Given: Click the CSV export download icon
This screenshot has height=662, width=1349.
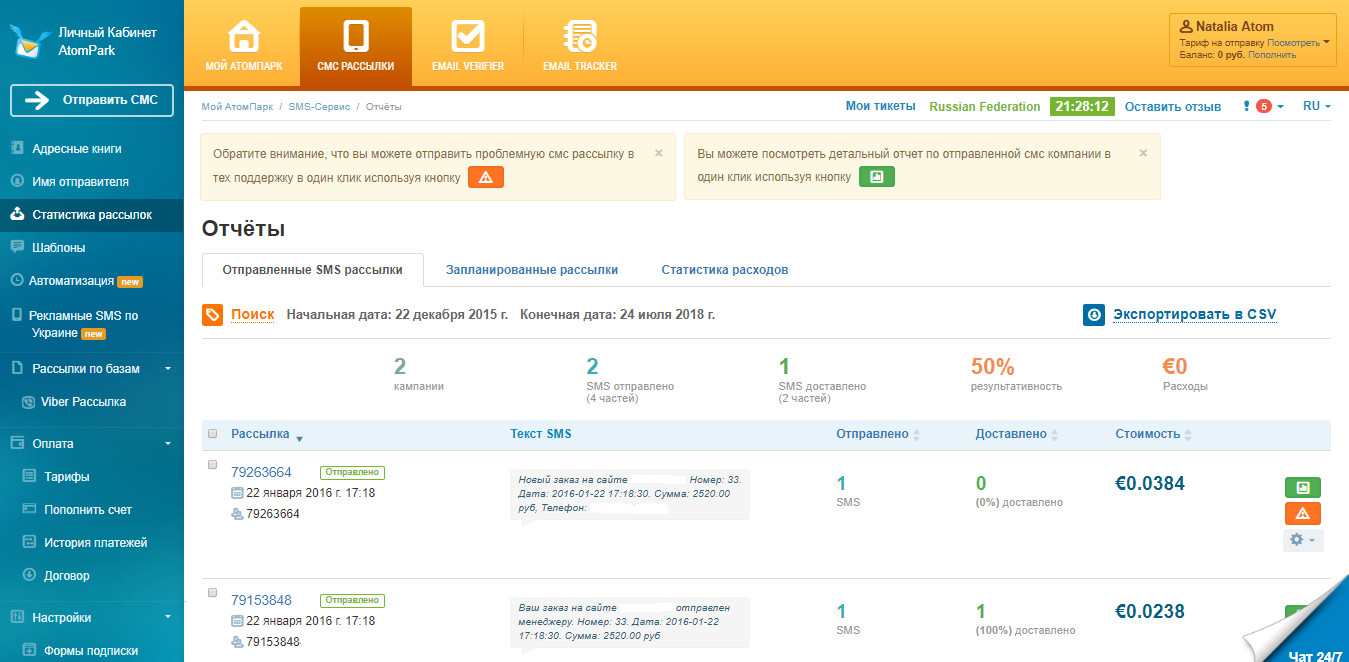Looking at the screenshot, I should click(1094, 315).
